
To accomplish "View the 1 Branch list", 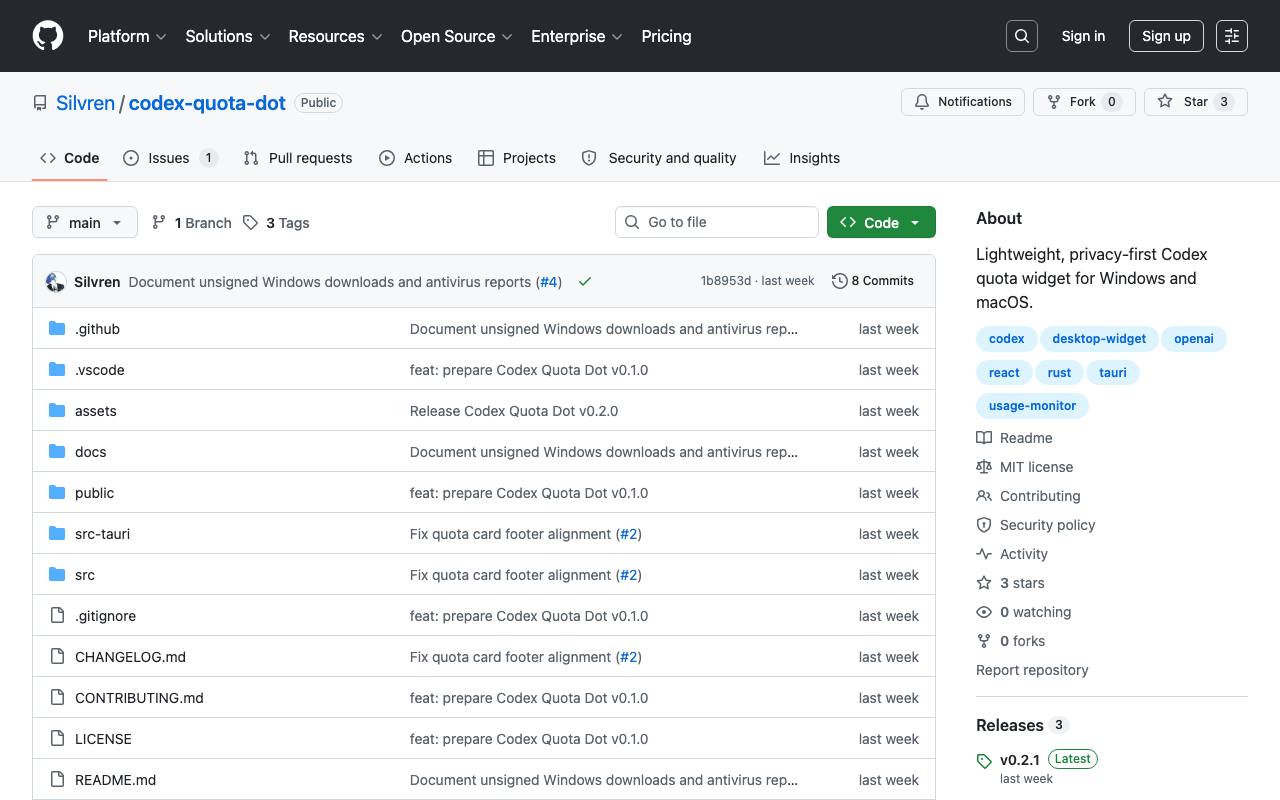I will 192,223.
